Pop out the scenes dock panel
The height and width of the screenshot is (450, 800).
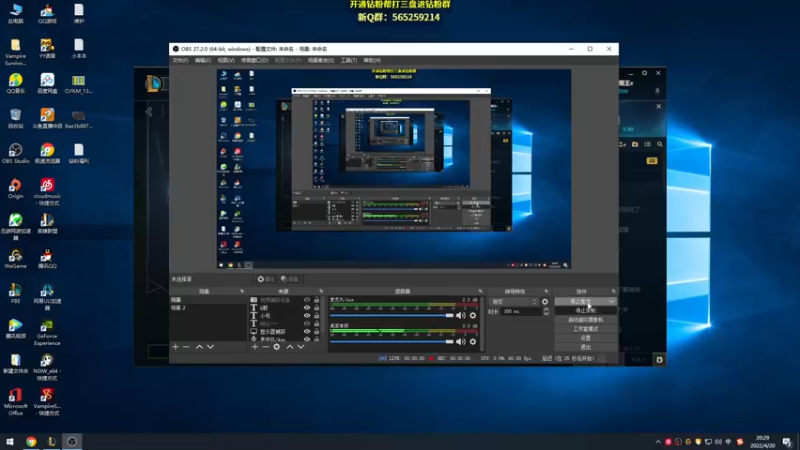242,291
